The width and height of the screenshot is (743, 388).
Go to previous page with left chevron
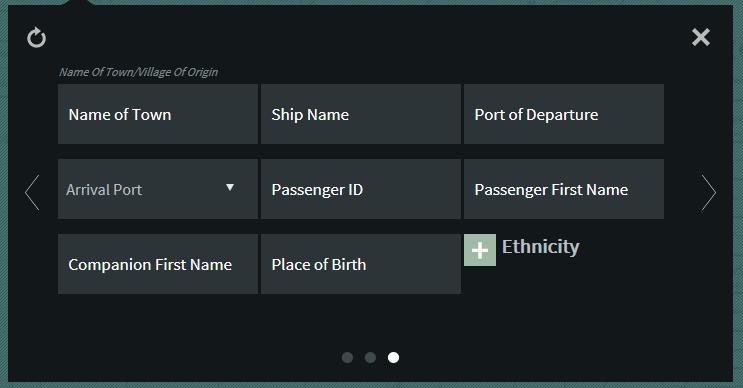click(x=32, y=192)
